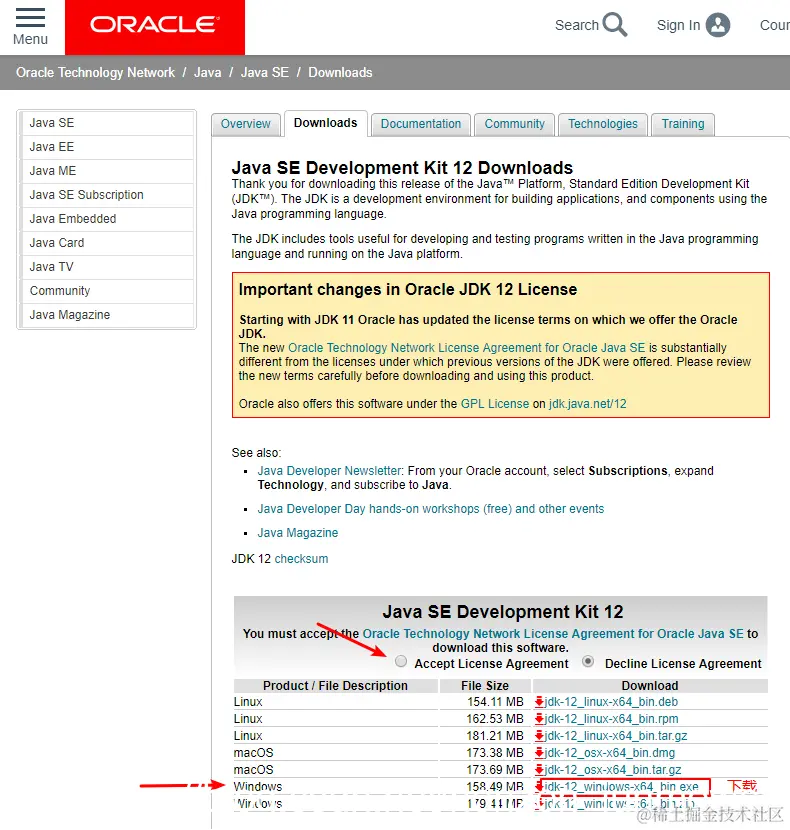Go to Oracle Technology Network breadcrumb

point(95,73)
